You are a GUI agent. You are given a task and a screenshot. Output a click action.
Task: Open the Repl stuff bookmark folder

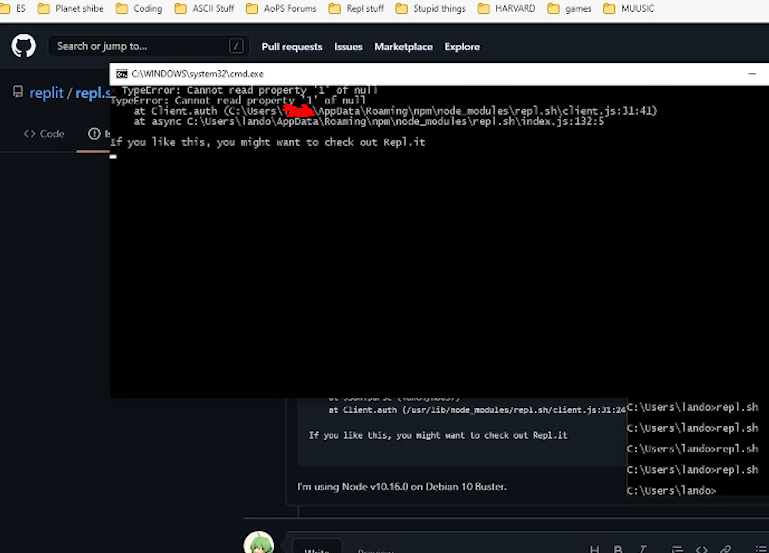[357, 8]
